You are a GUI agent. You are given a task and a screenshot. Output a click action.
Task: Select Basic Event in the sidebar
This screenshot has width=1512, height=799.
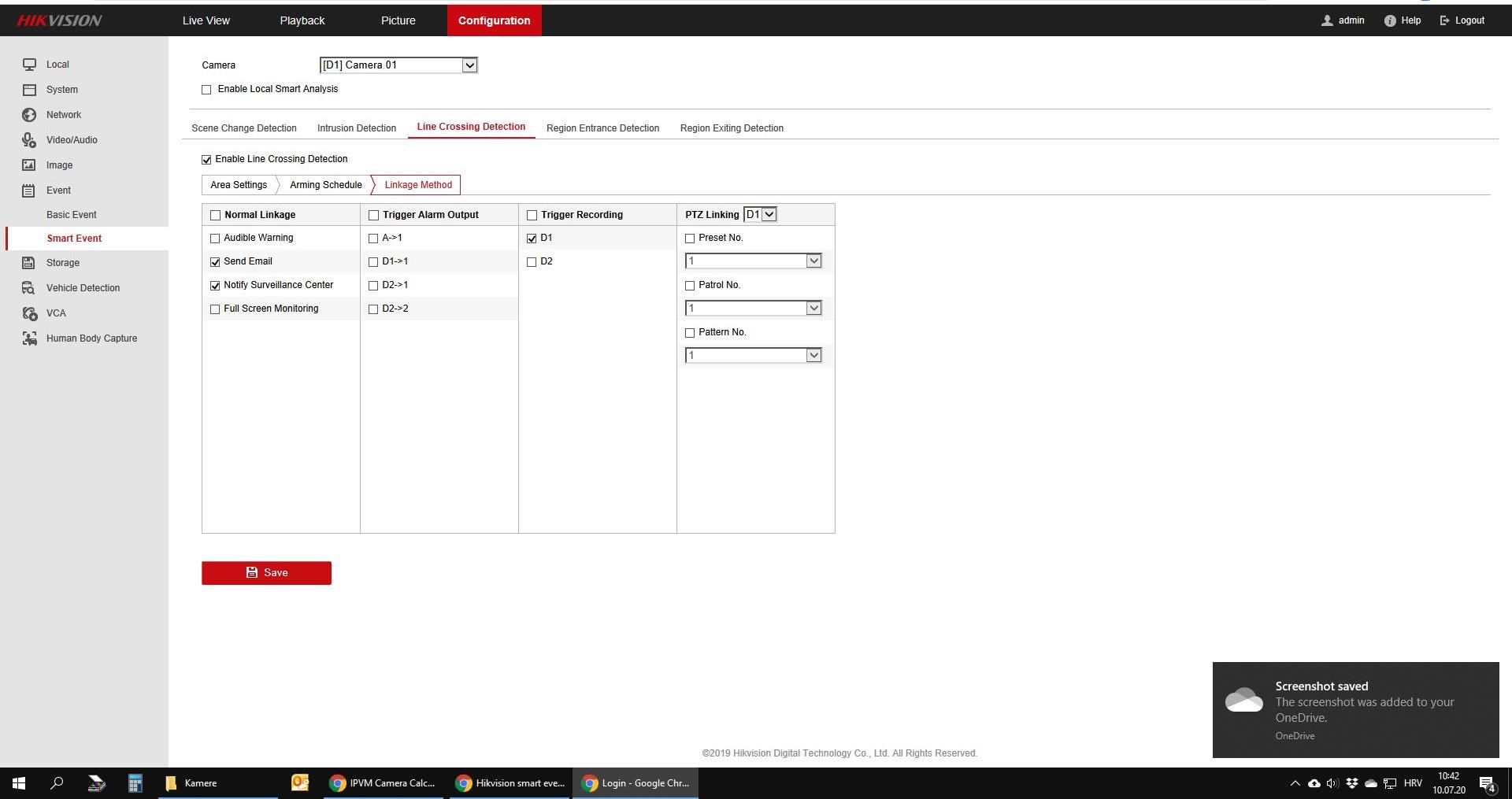72,215
